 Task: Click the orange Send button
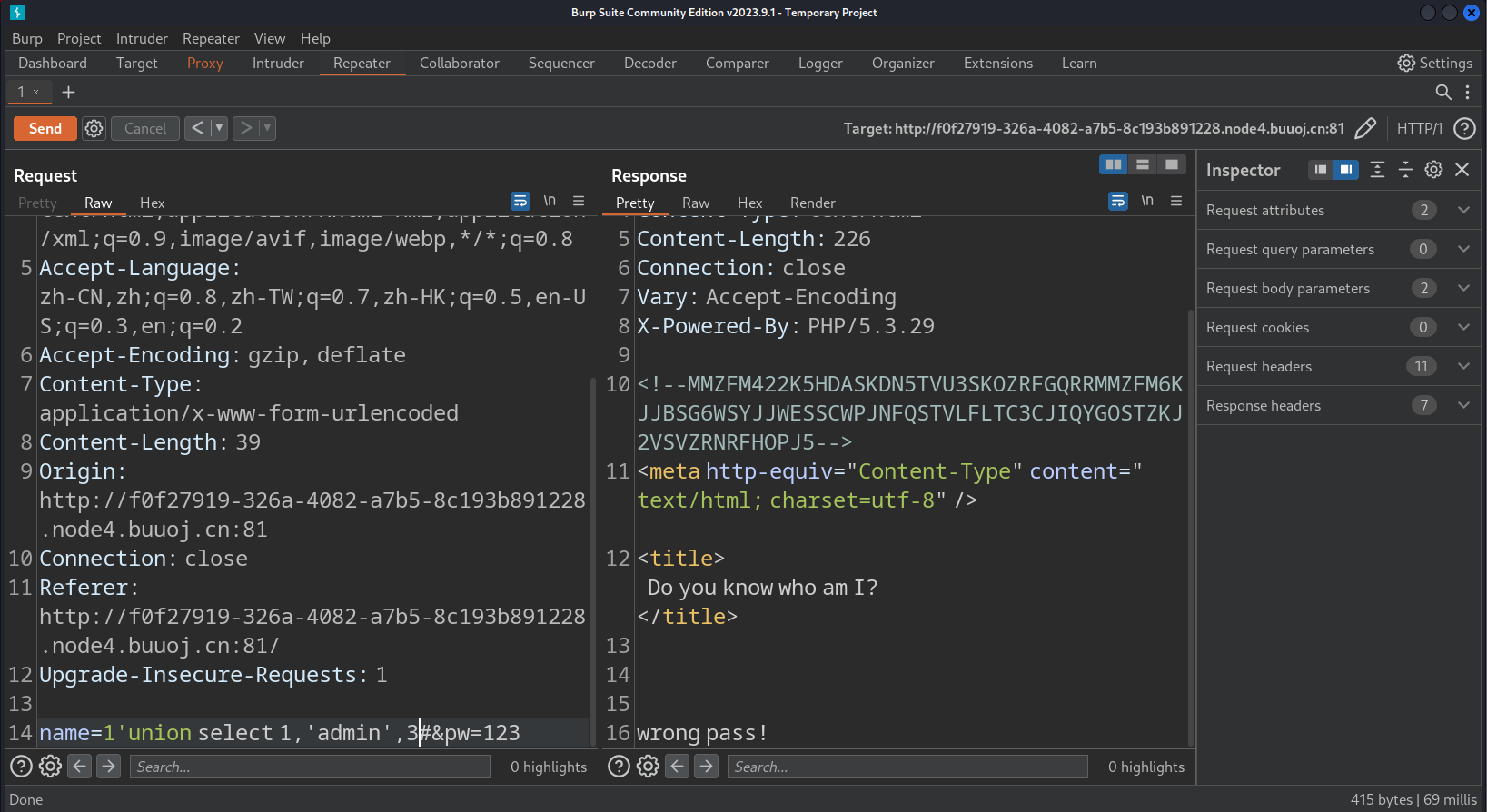[45, 128]
